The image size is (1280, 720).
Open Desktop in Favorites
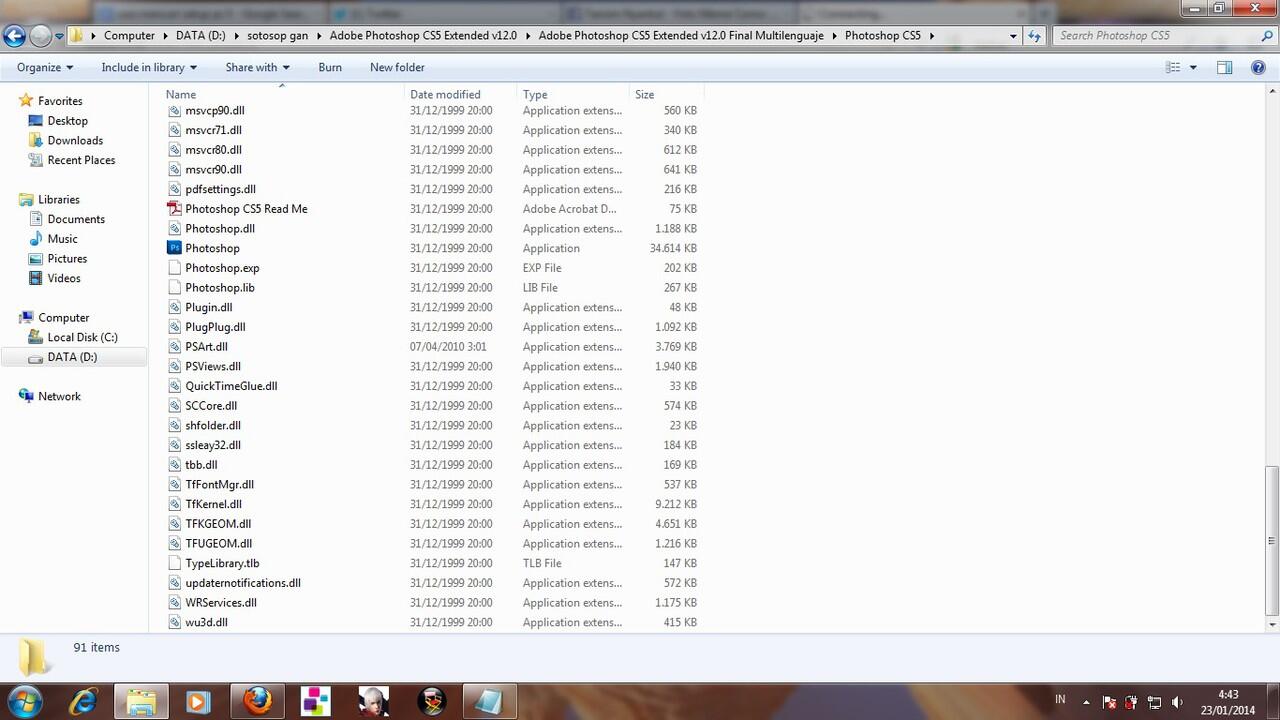pos(67,121)
